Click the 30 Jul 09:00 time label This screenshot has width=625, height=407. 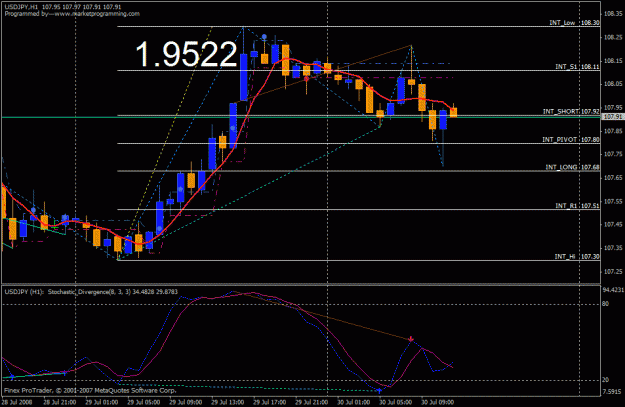point(437,402)
